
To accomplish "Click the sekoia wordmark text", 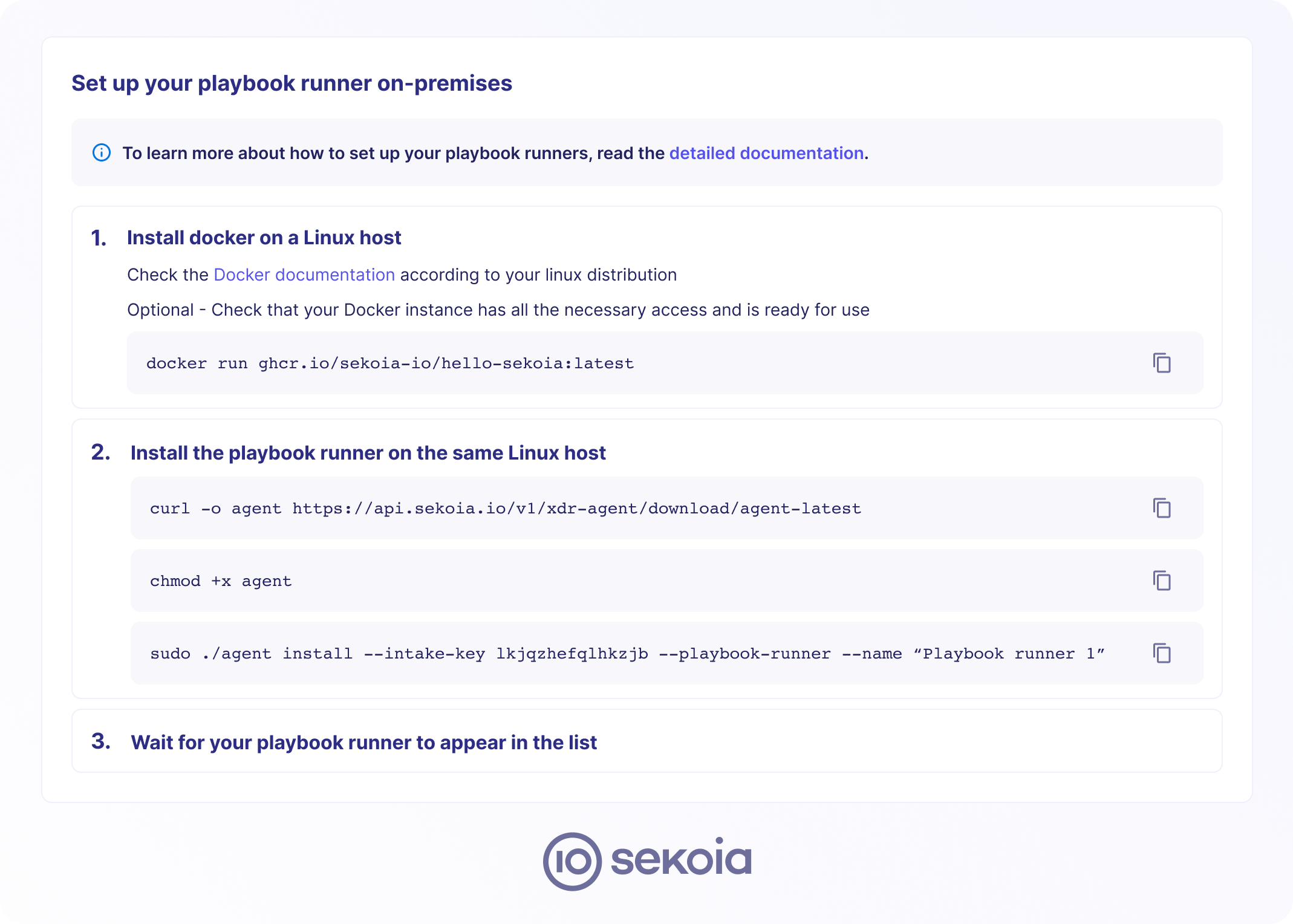I will [x=681, y=859].
